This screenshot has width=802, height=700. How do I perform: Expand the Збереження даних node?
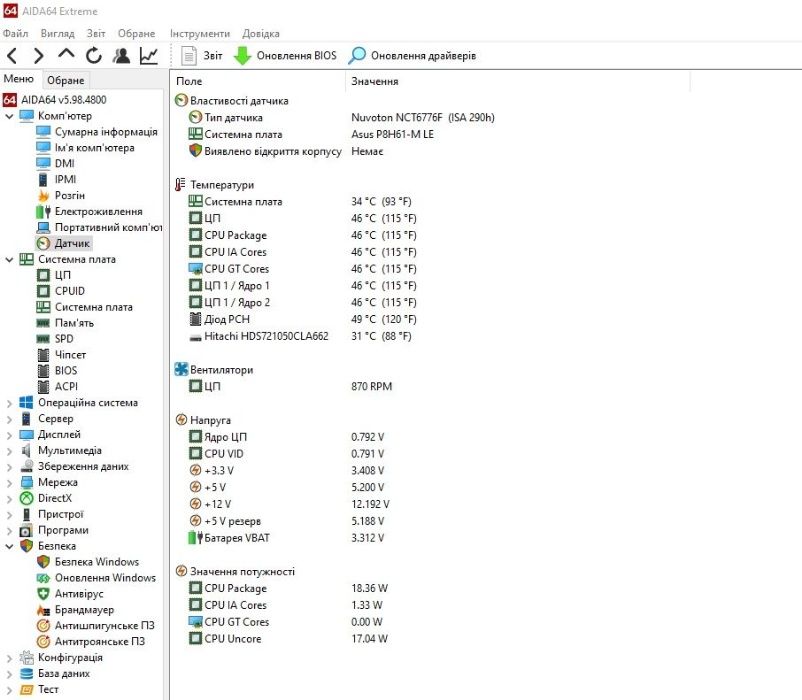[x=9, y=467]
